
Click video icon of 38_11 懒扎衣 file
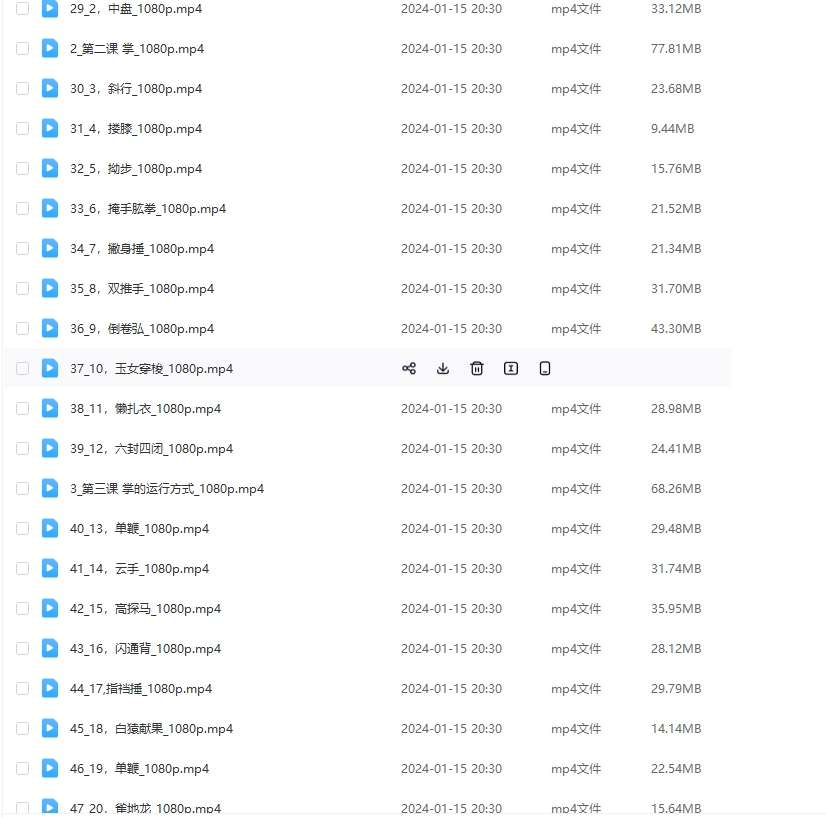point(50,408)
